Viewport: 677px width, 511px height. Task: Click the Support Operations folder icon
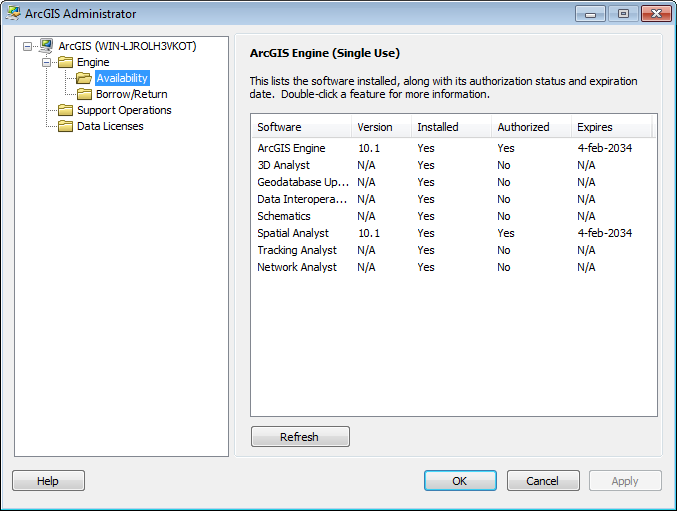[x=66, y=110]
